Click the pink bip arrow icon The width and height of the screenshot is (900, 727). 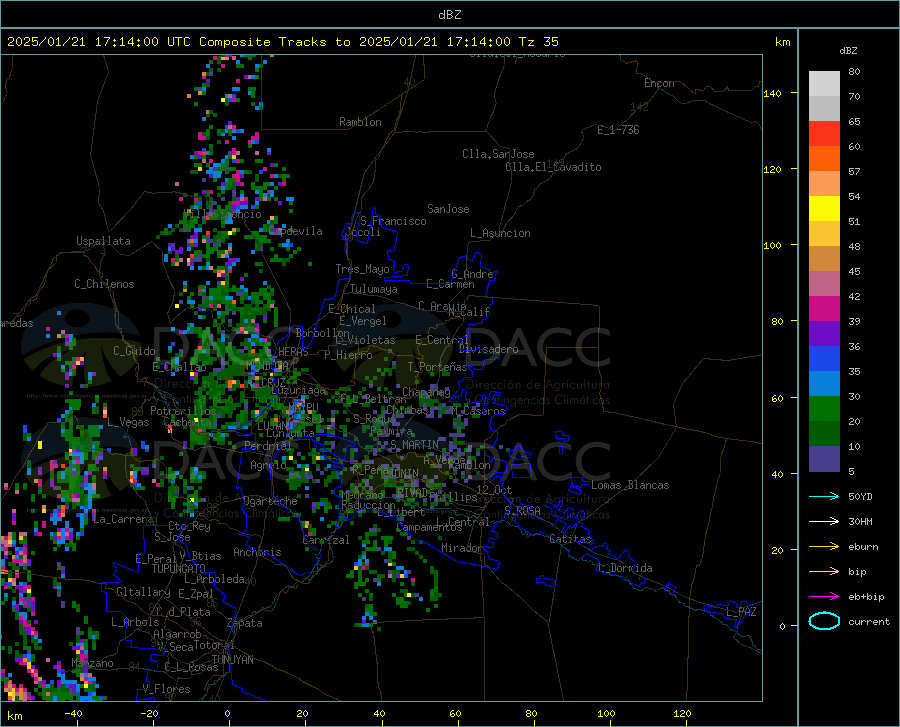click(x=824, y=571)
